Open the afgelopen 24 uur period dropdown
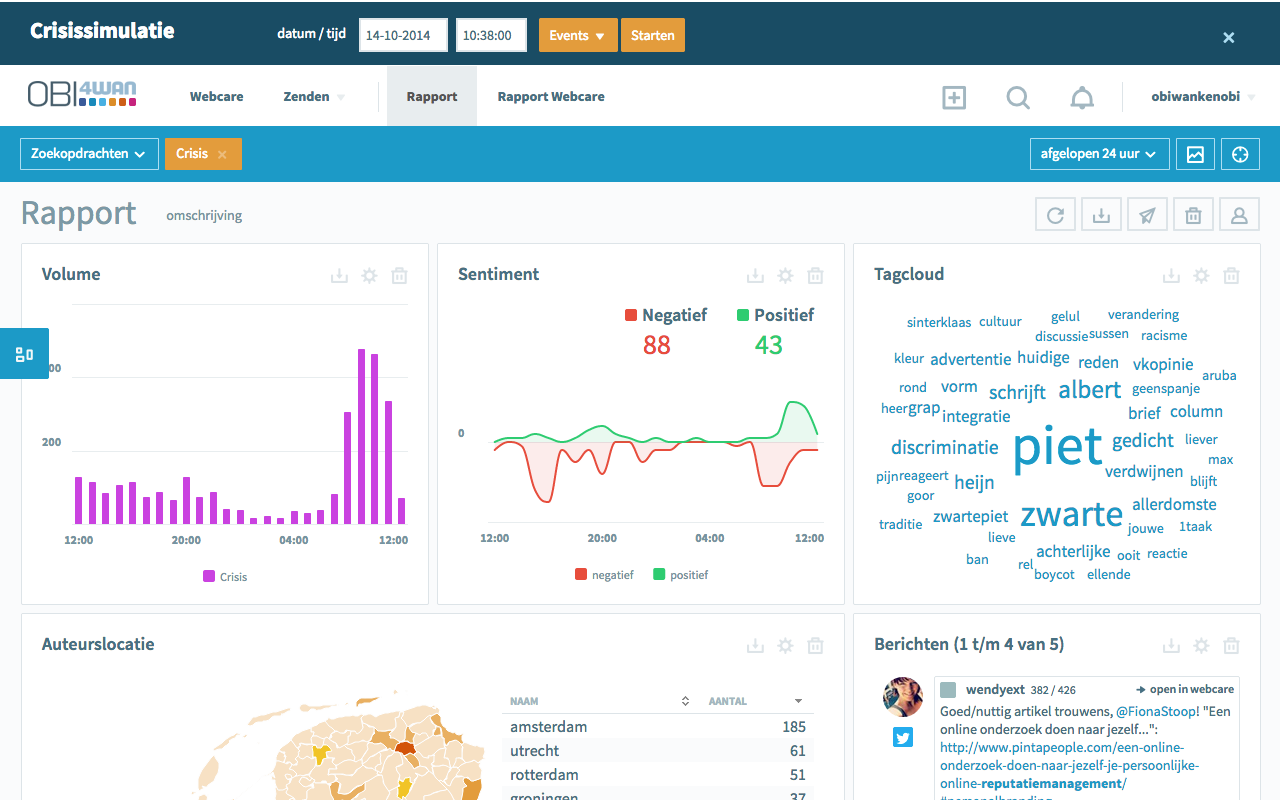Viewport: 1280px width, 800px height. 1098,154
